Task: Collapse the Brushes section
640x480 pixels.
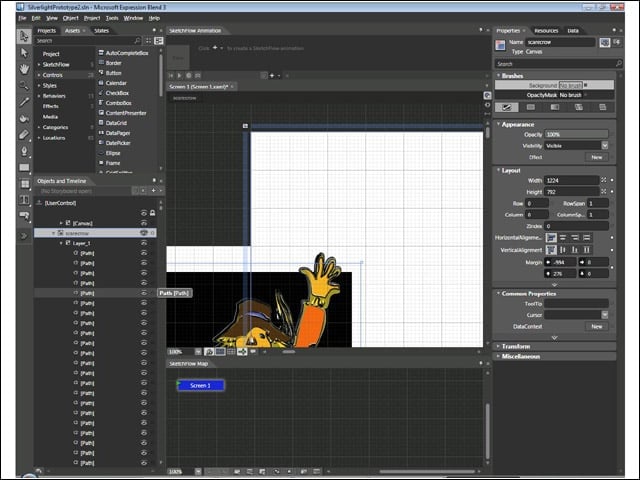Action: click(498, 76)
